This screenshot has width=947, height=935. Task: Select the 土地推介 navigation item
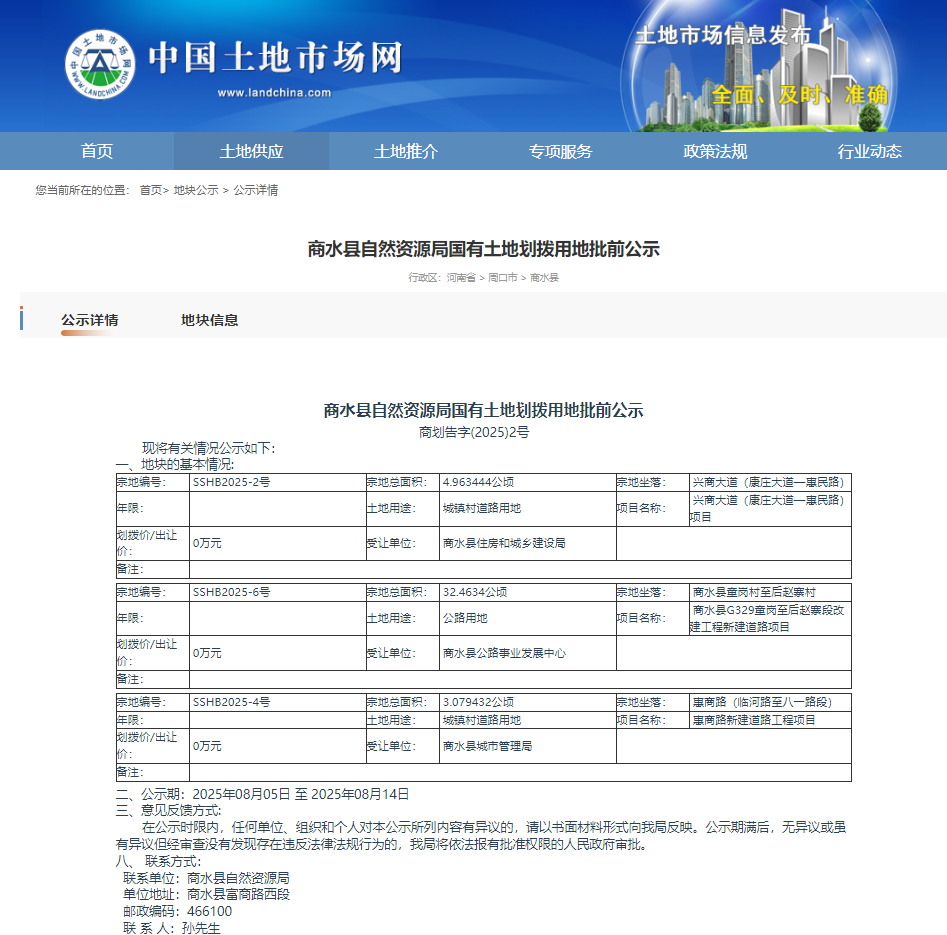click(406, 151)
